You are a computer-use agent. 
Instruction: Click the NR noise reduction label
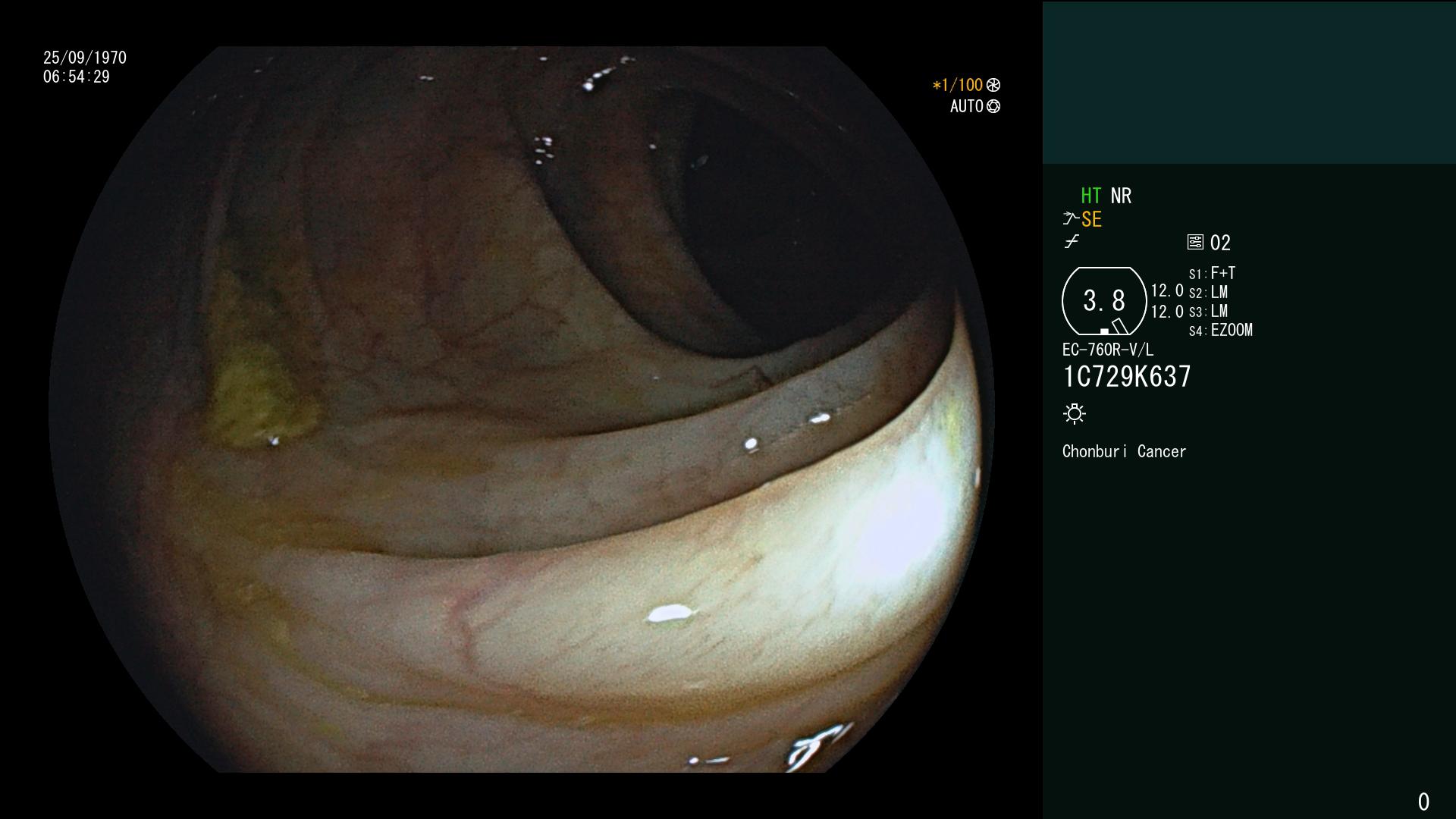pyautogui.click(x=1121, y=196)
